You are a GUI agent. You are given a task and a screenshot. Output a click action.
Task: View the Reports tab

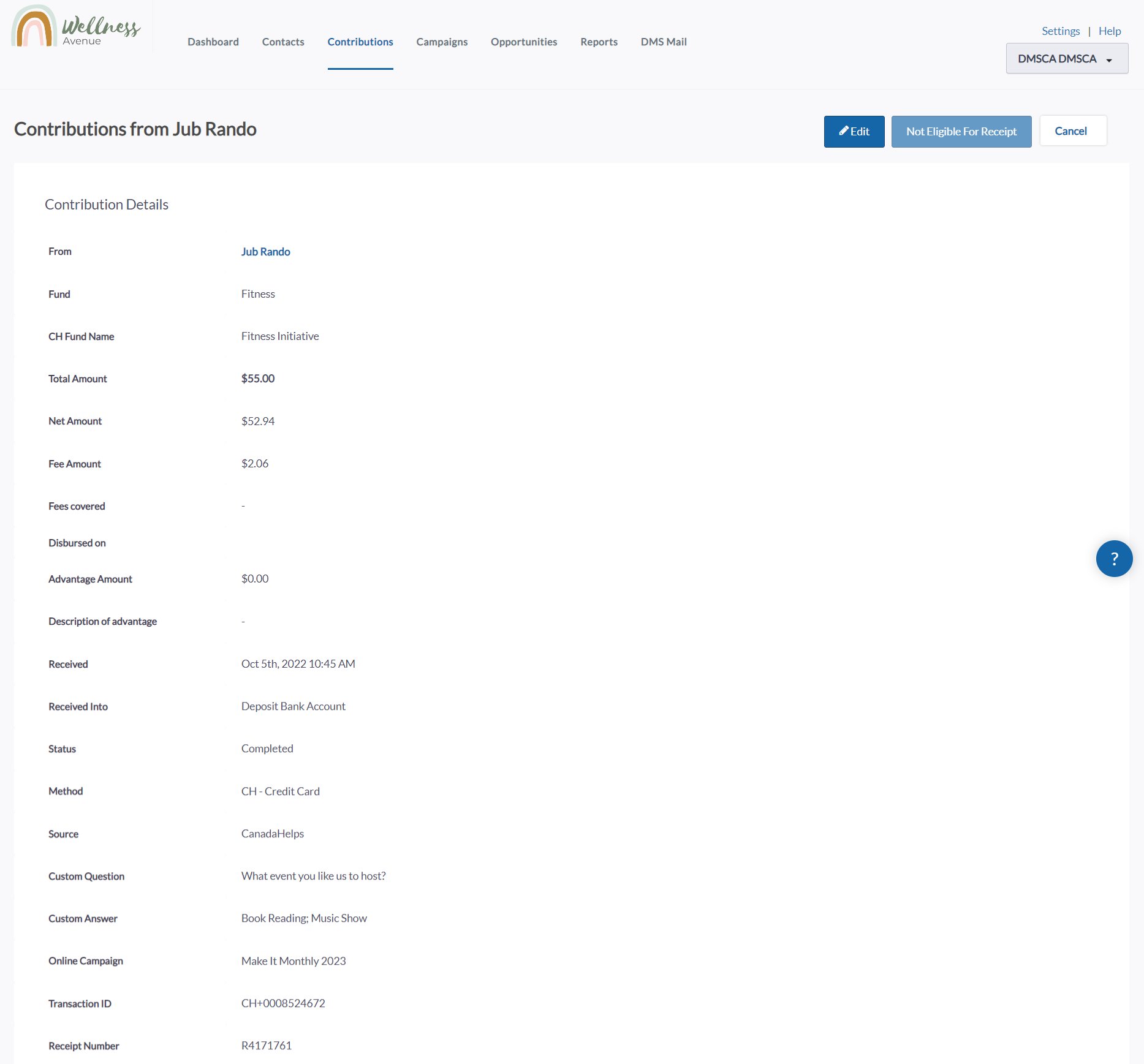[599, 42]
